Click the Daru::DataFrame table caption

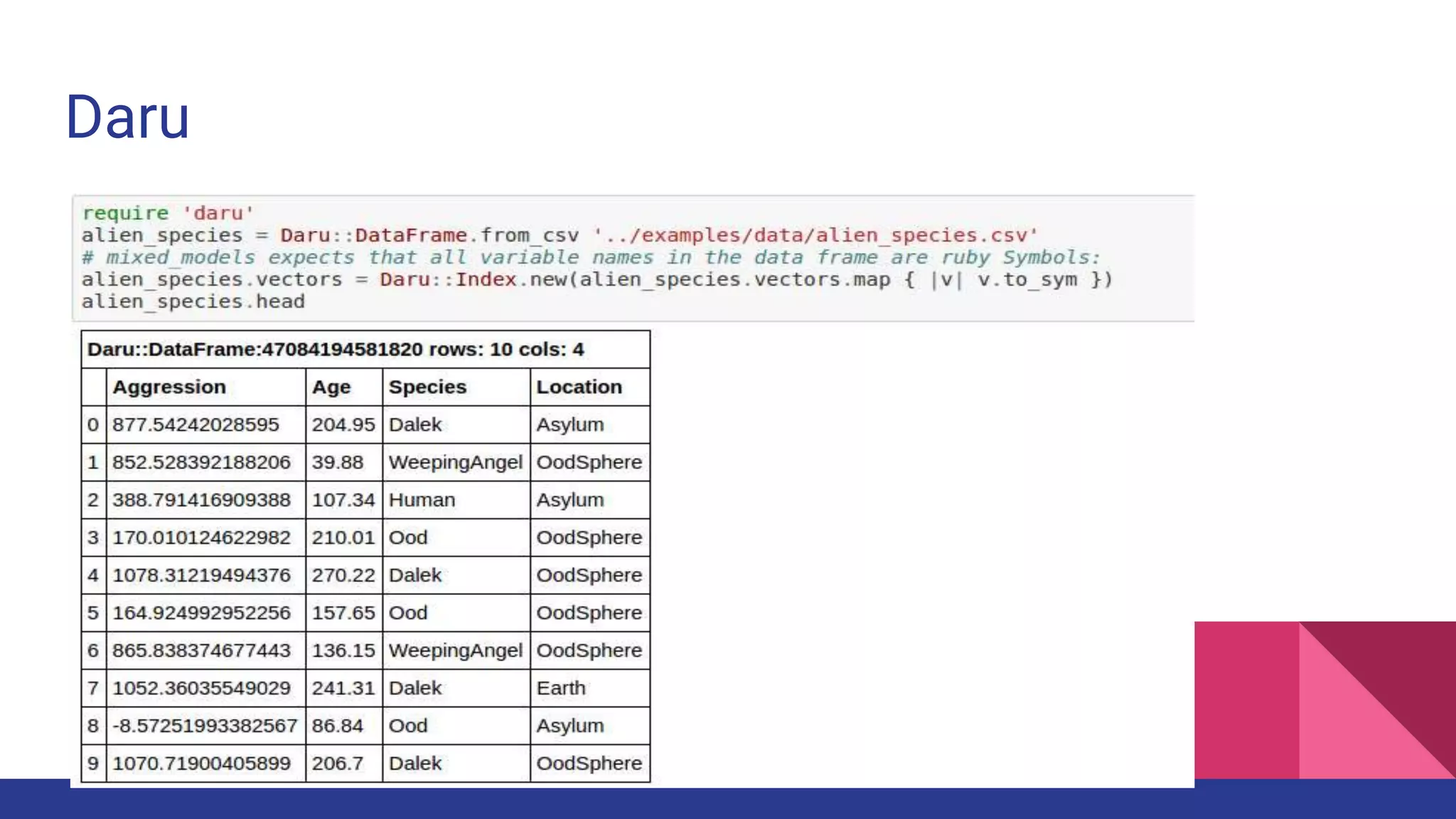(x=335, y=349)
